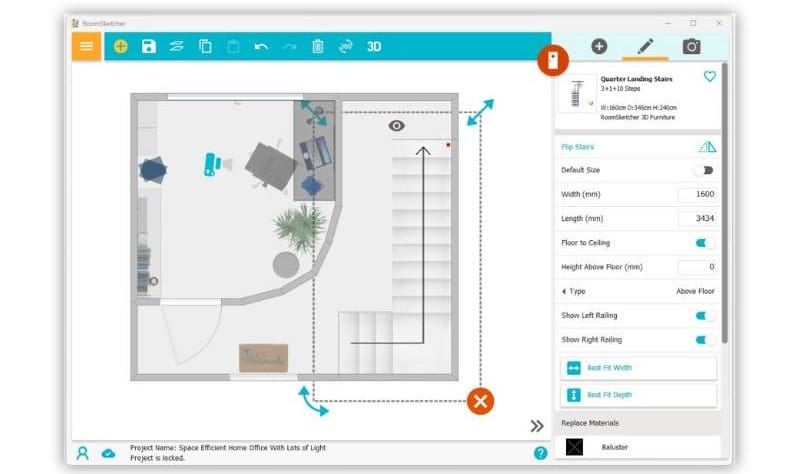
Task: Delete the selected item with the trash icon
Action: (x=318, y=46)
